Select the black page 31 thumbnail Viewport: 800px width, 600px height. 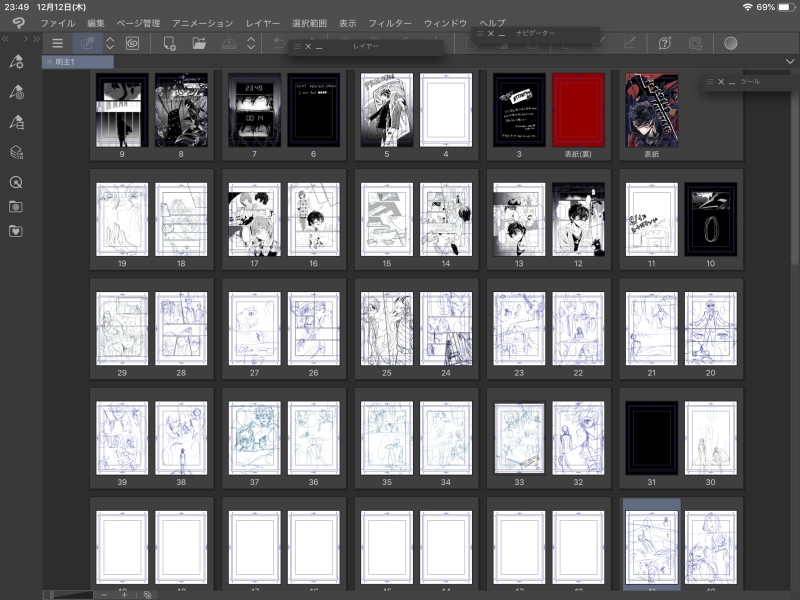tap(652, 438)
